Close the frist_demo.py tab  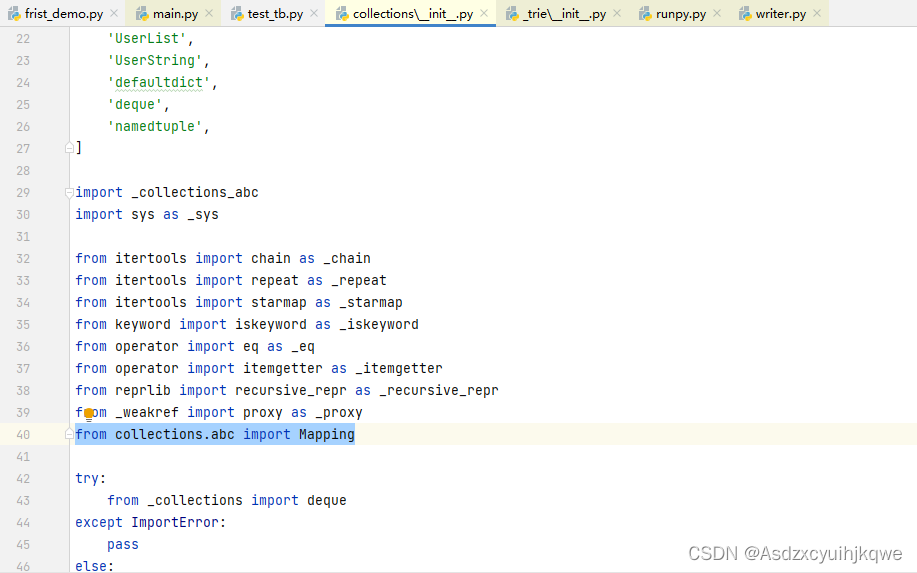tap(114, 13)
